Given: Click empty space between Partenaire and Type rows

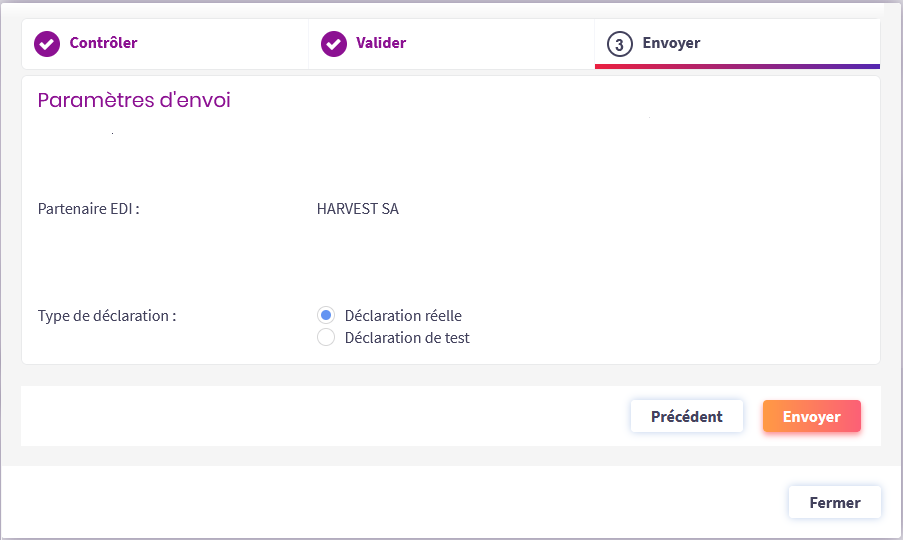Looking at the screenshot, I should pyautogui.click(x=450, y=262).
